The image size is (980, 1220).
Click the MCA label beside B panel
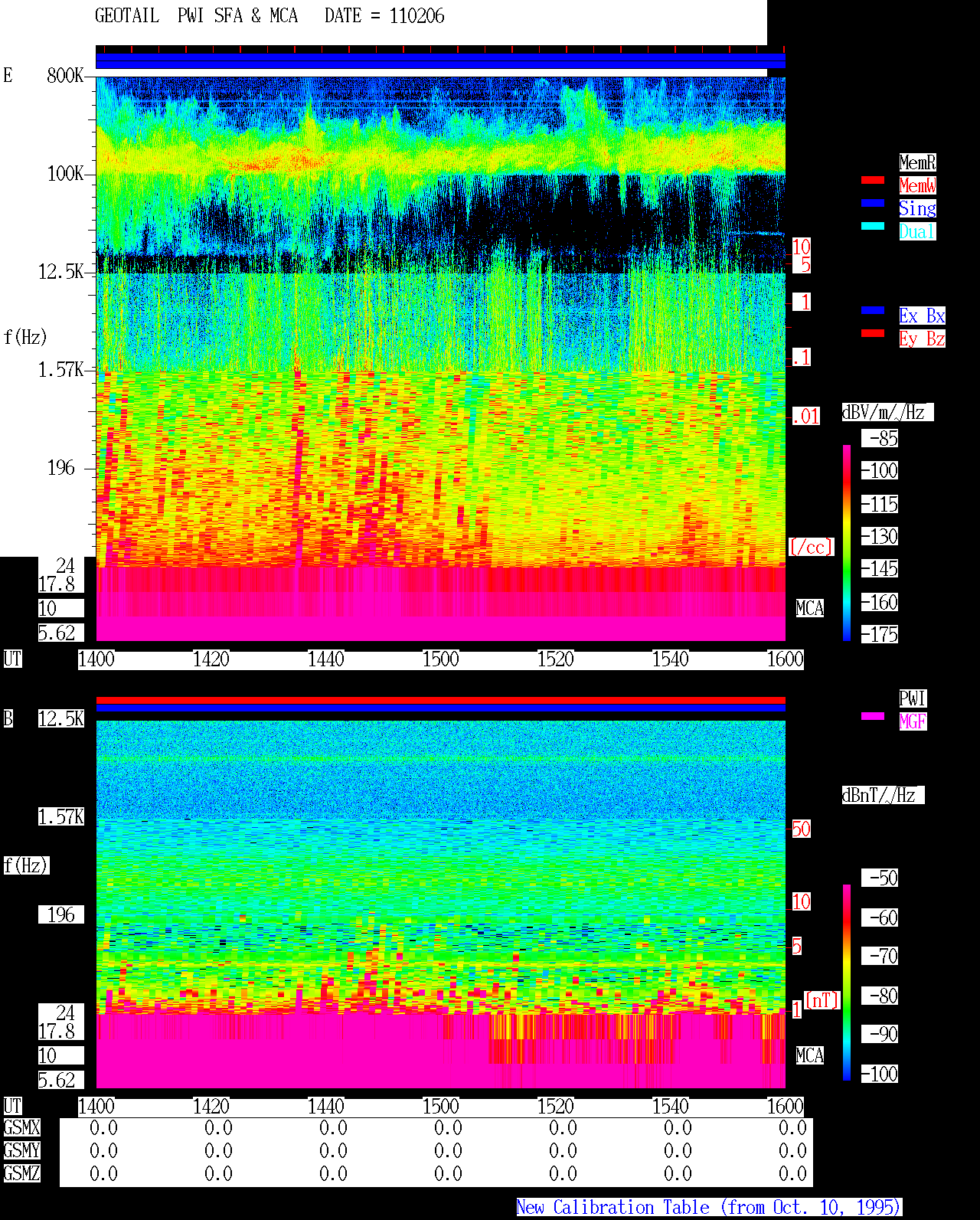810,1055
